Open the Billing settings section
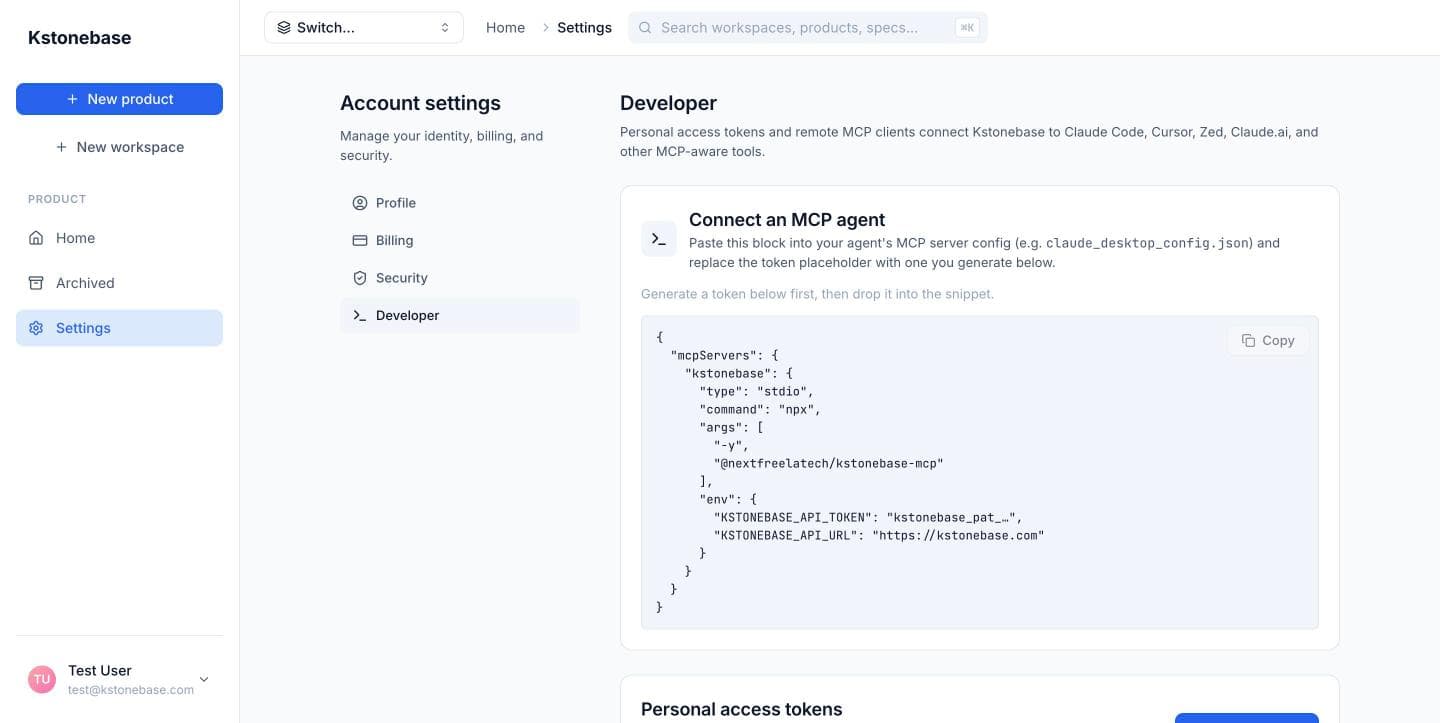 coord(460,240)
